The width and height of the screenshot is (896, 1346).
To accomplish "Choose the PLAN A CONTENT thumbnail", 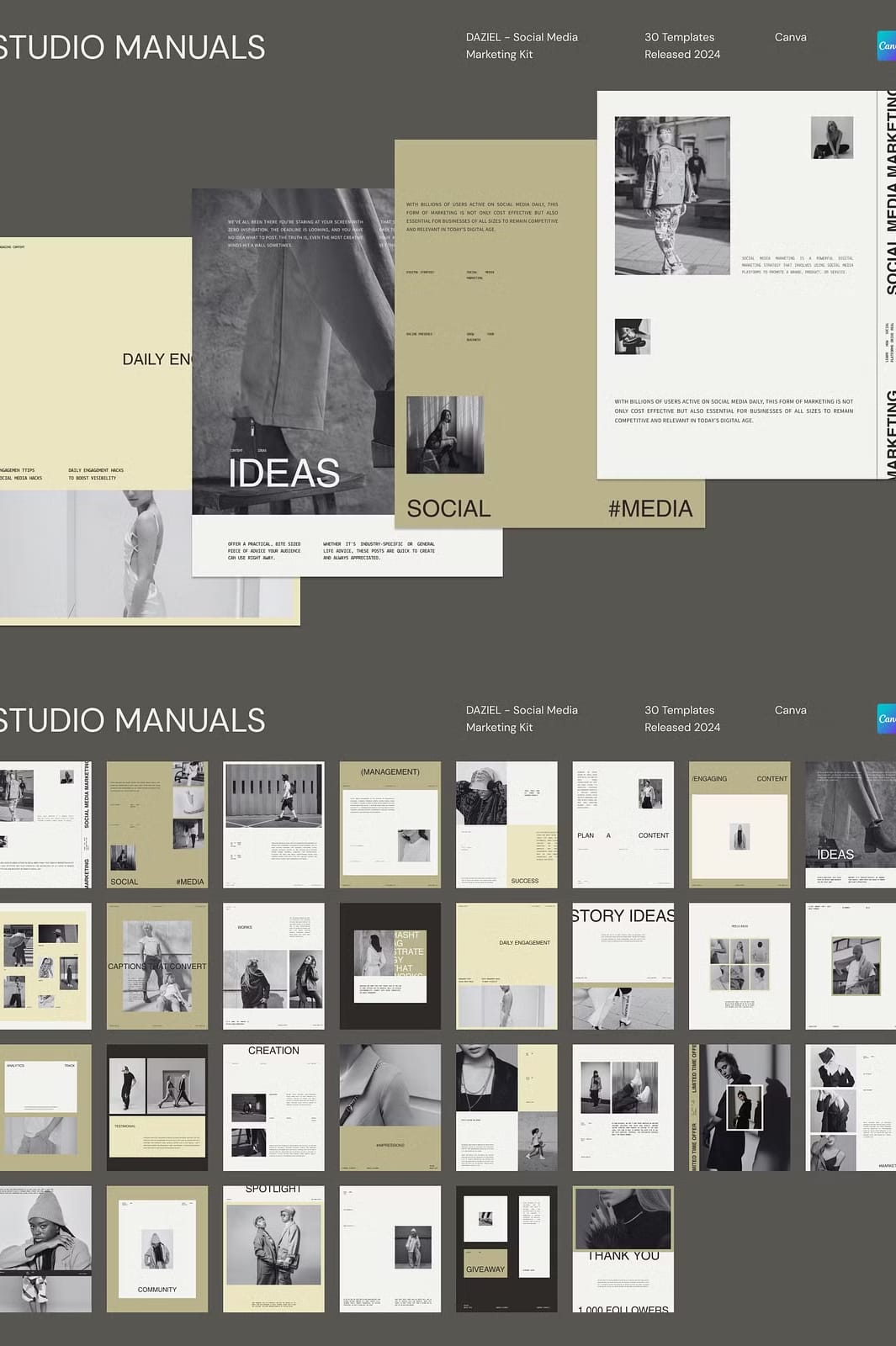I will coord(623,824).
